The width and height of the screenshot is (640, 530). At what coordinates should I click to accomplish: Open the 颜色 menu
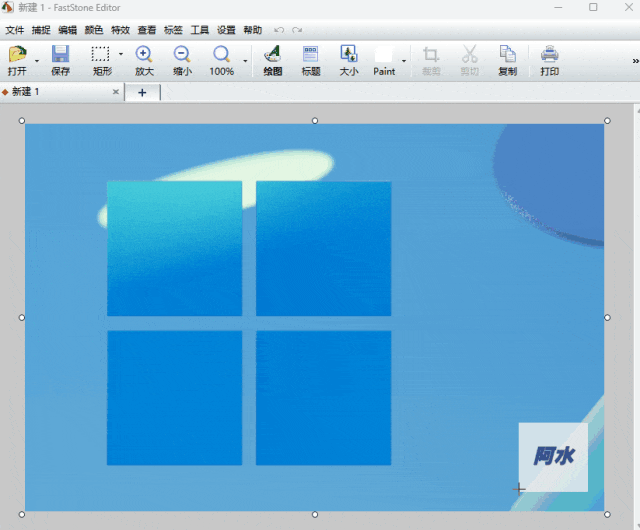(94, 30)
